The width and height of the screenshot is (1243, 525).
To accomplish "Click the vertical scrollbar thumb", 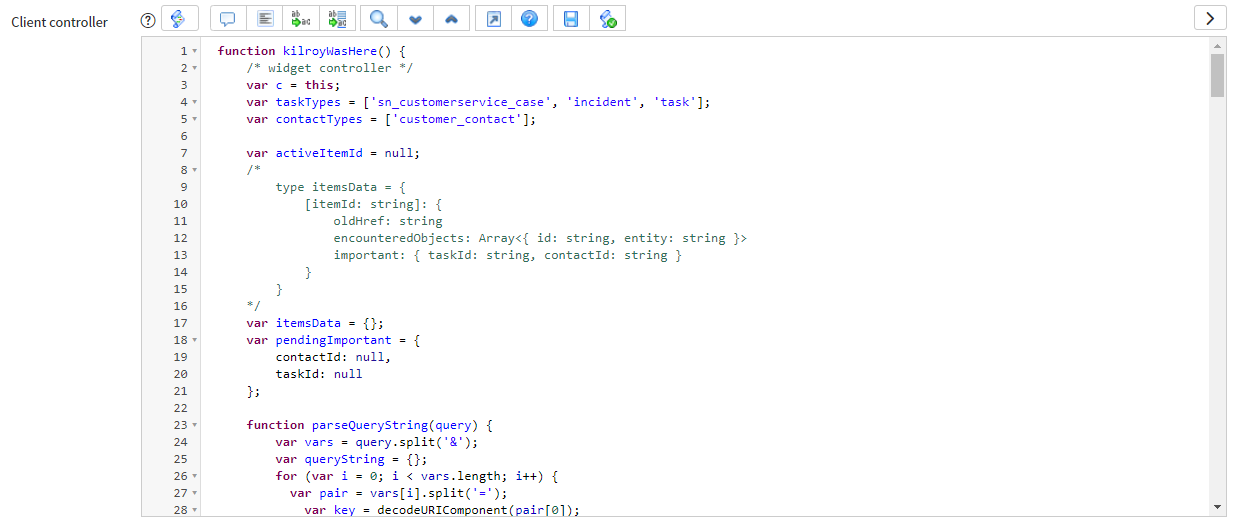I will [x=1217, y=75].
